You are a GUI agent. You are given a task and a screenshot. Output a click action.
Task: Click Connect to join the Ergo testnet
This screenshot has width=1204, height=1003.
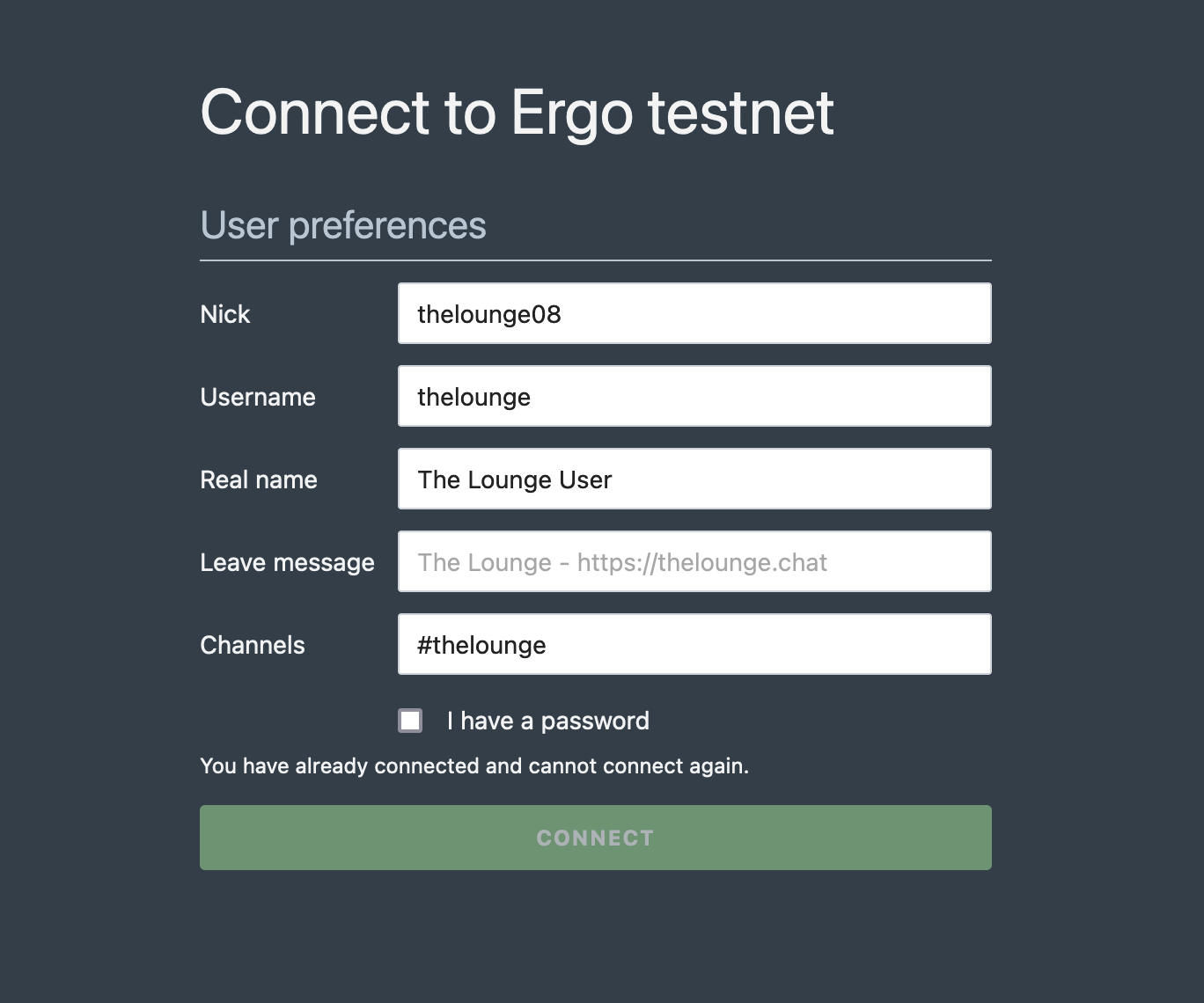pyautogui.click(x=595, y=837)
